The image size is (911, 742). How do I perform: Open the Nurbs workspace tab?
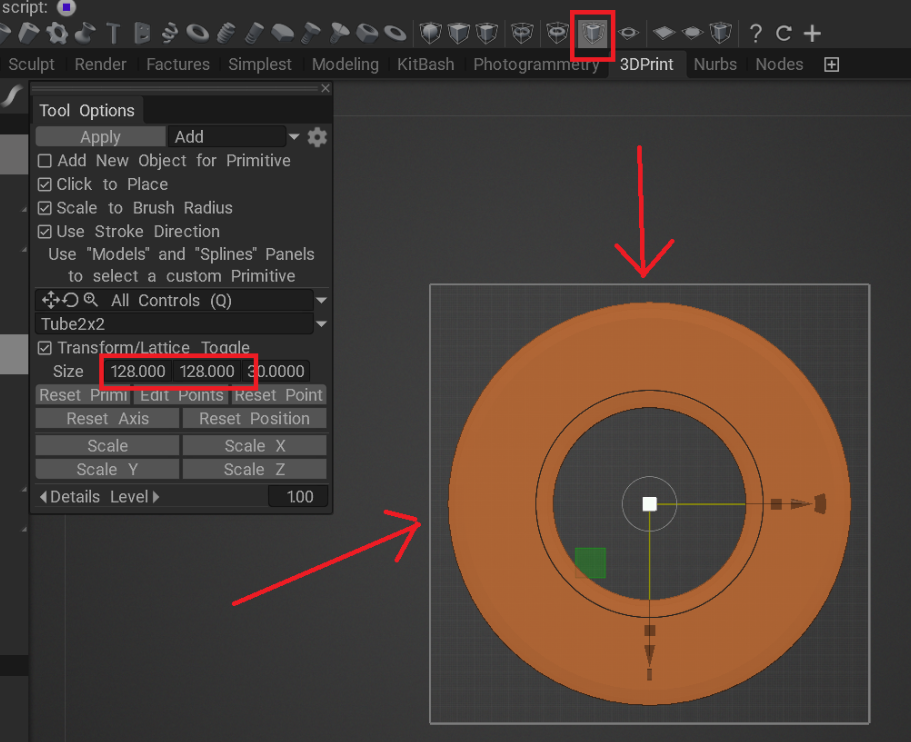click(x=715, y=64)
